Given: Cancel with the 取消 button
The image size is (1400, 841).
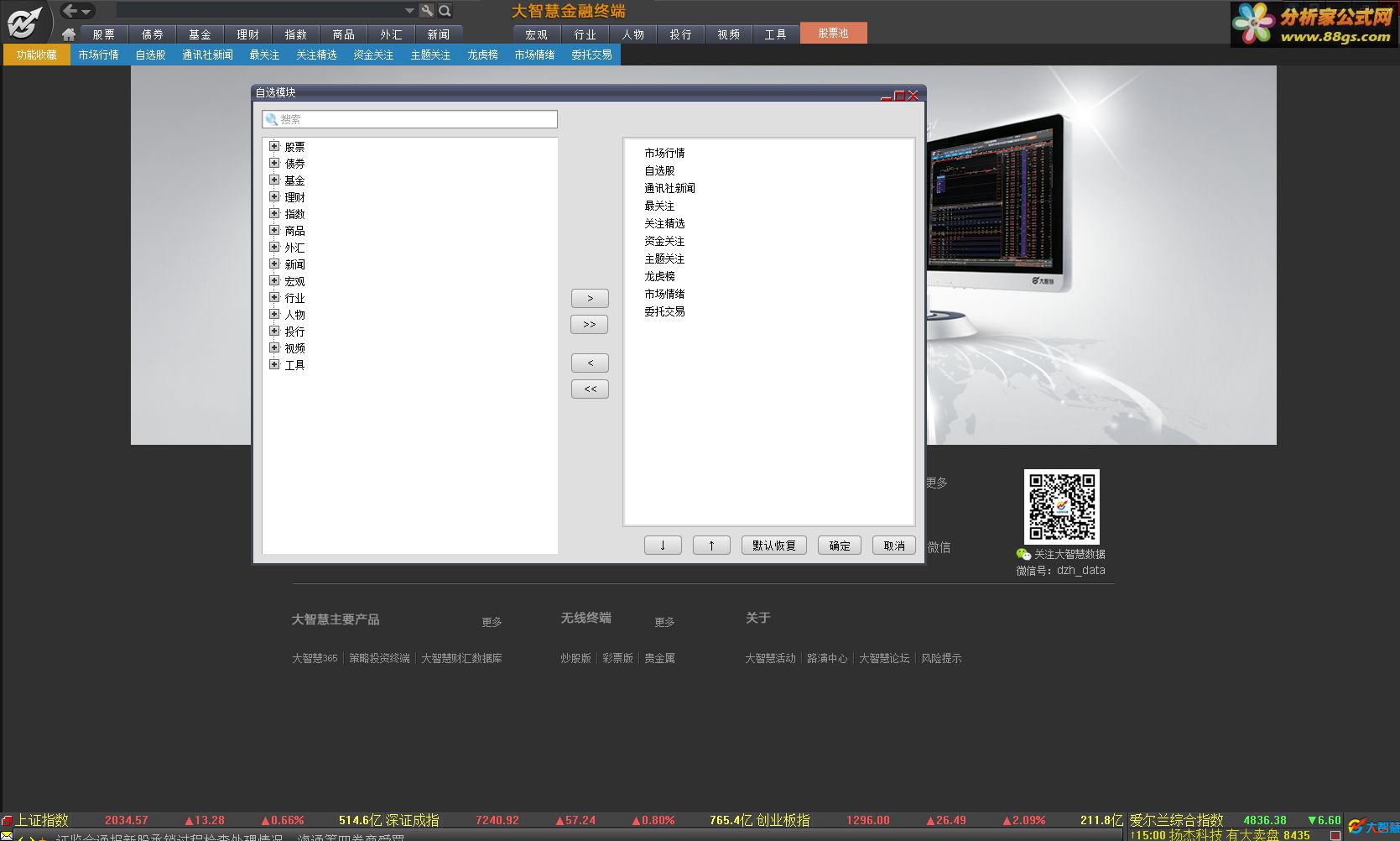Looking at the screenshot, I should pyautogui.click(x=894, y=546).
